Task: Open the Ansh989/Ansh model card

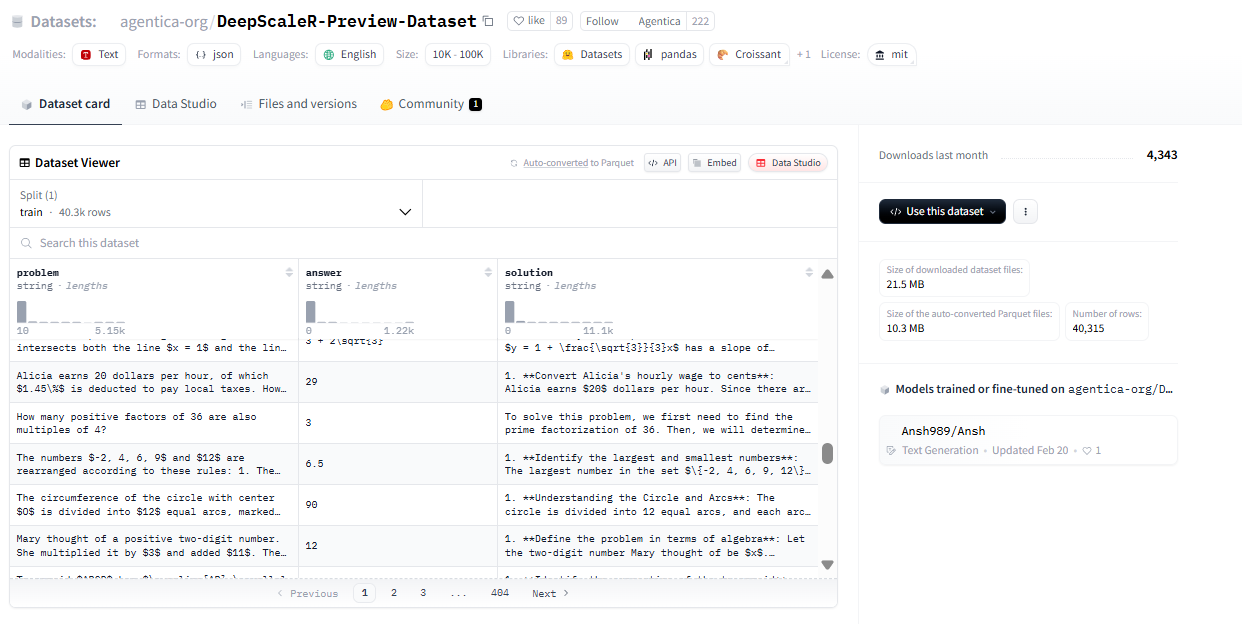Action: point(1028,440)
